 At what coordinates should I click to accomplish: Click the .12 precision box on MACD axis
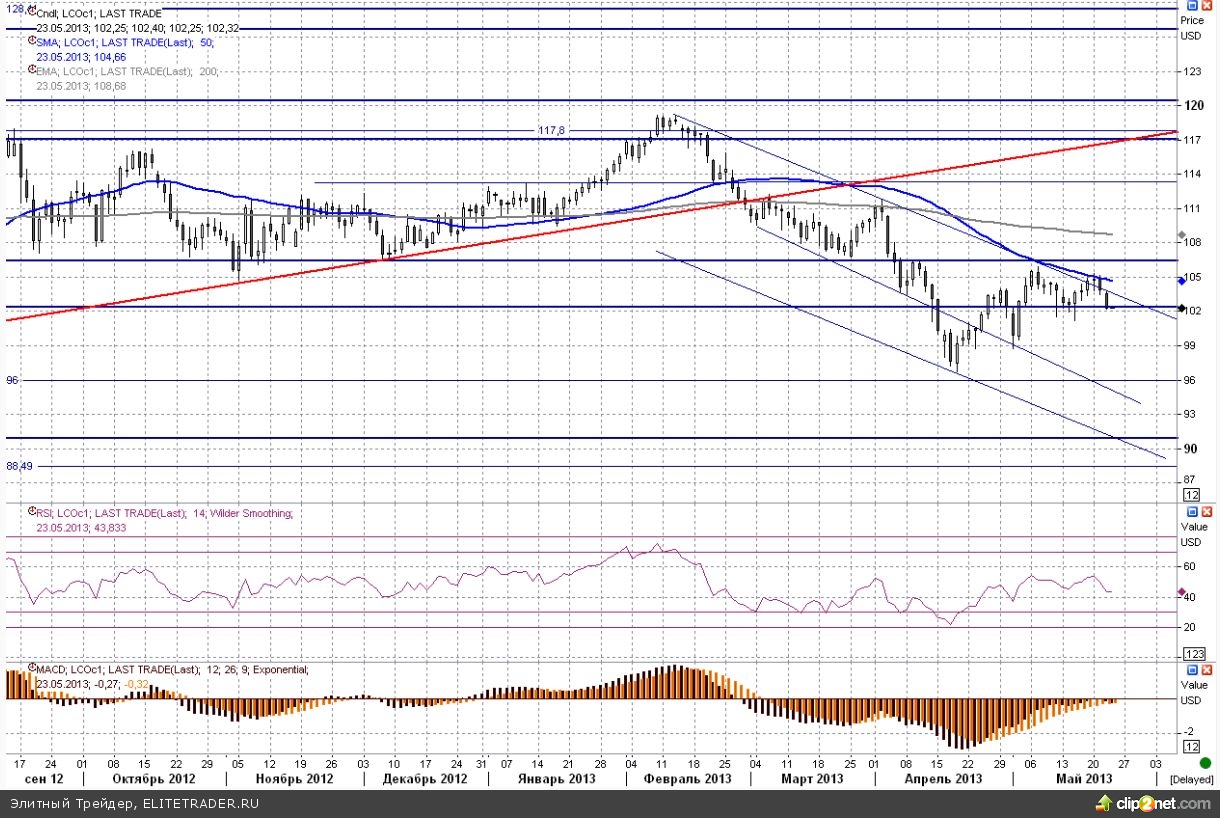pyautogui.click(x=1191, y=747)
